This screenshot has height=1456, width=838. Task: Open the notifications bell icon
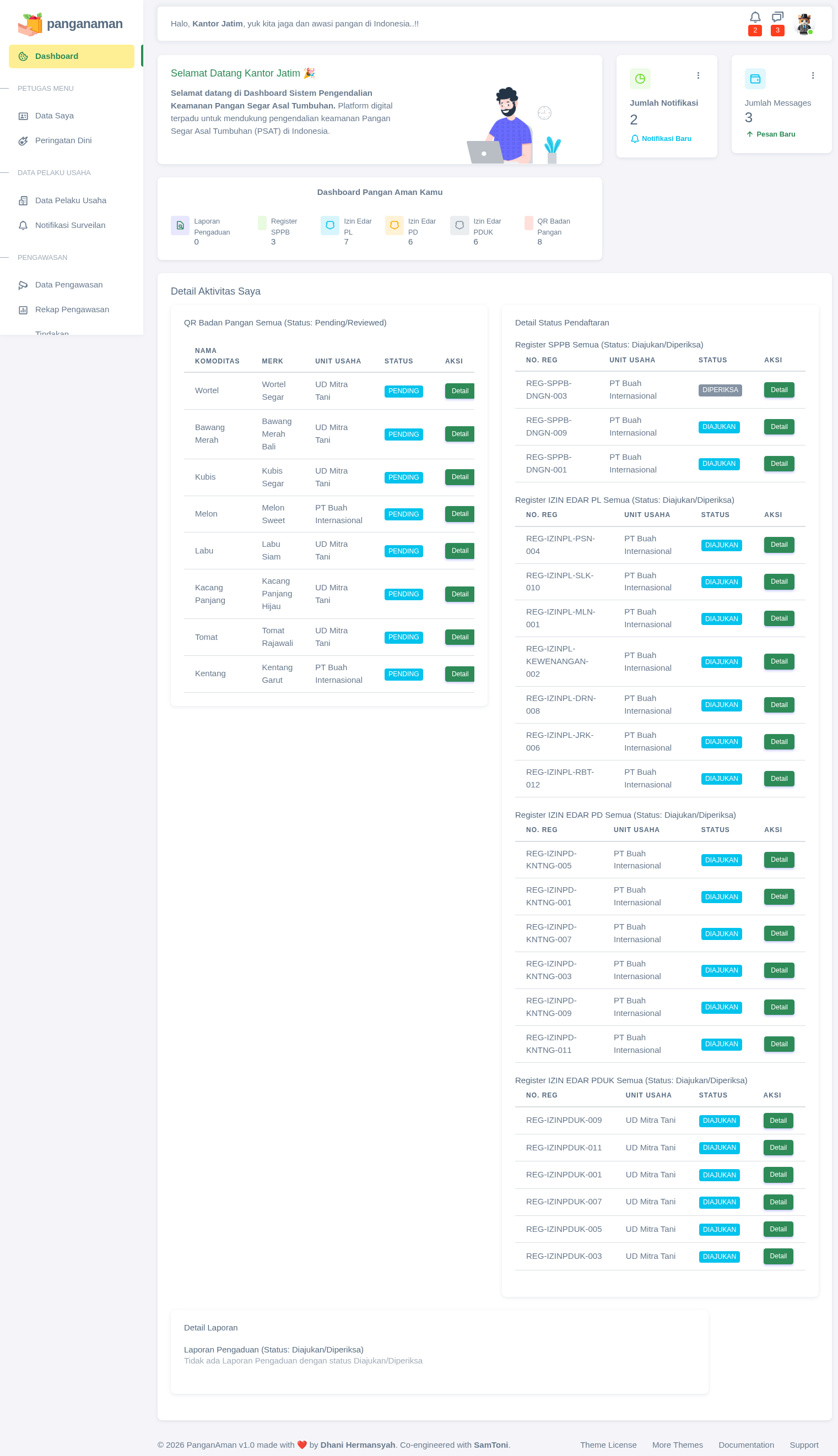(755, 17)
